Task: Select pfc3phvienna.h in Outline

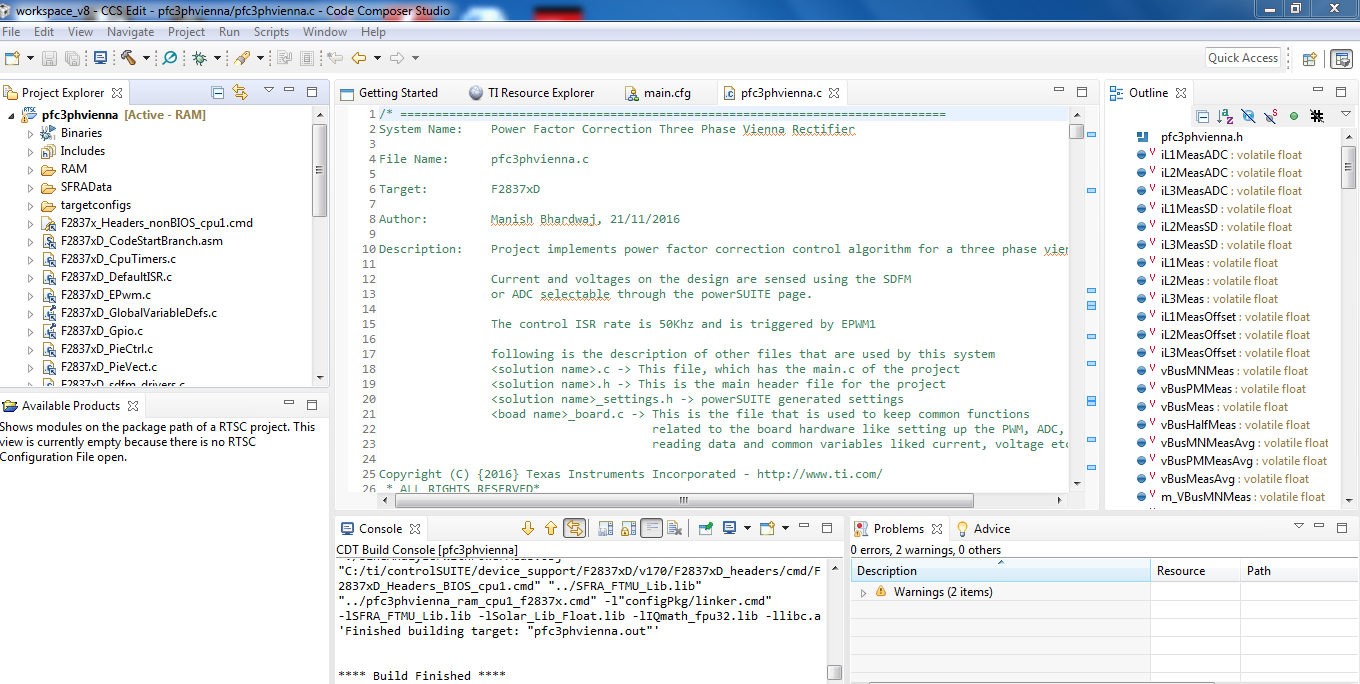Action: pos(1189,137)
